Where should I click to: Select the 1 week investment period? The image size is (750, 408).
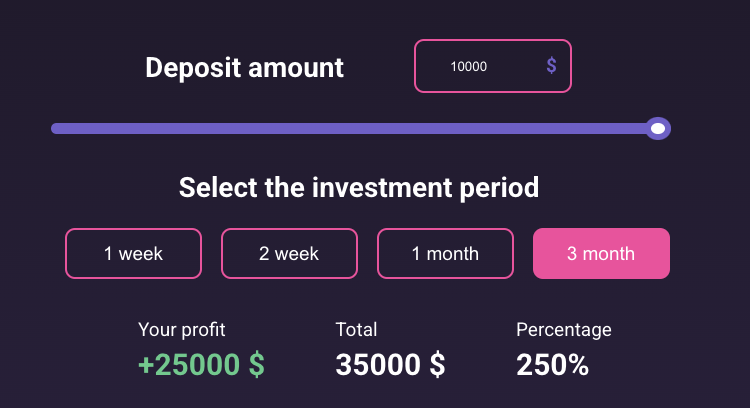[133, 254]
